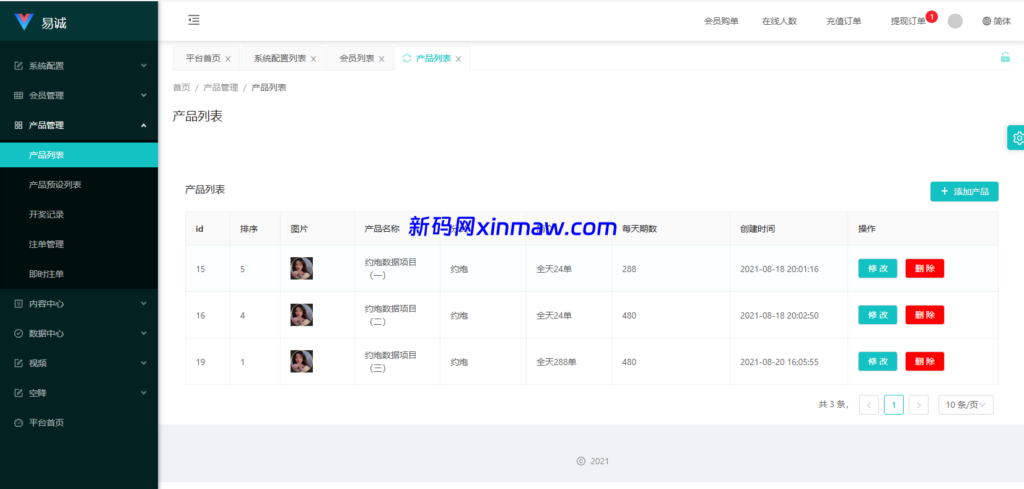The image size is (1024, 489).
Task: Close the 系统配置列表 tab
Action: pyautogui.click(x=313, y=59)
